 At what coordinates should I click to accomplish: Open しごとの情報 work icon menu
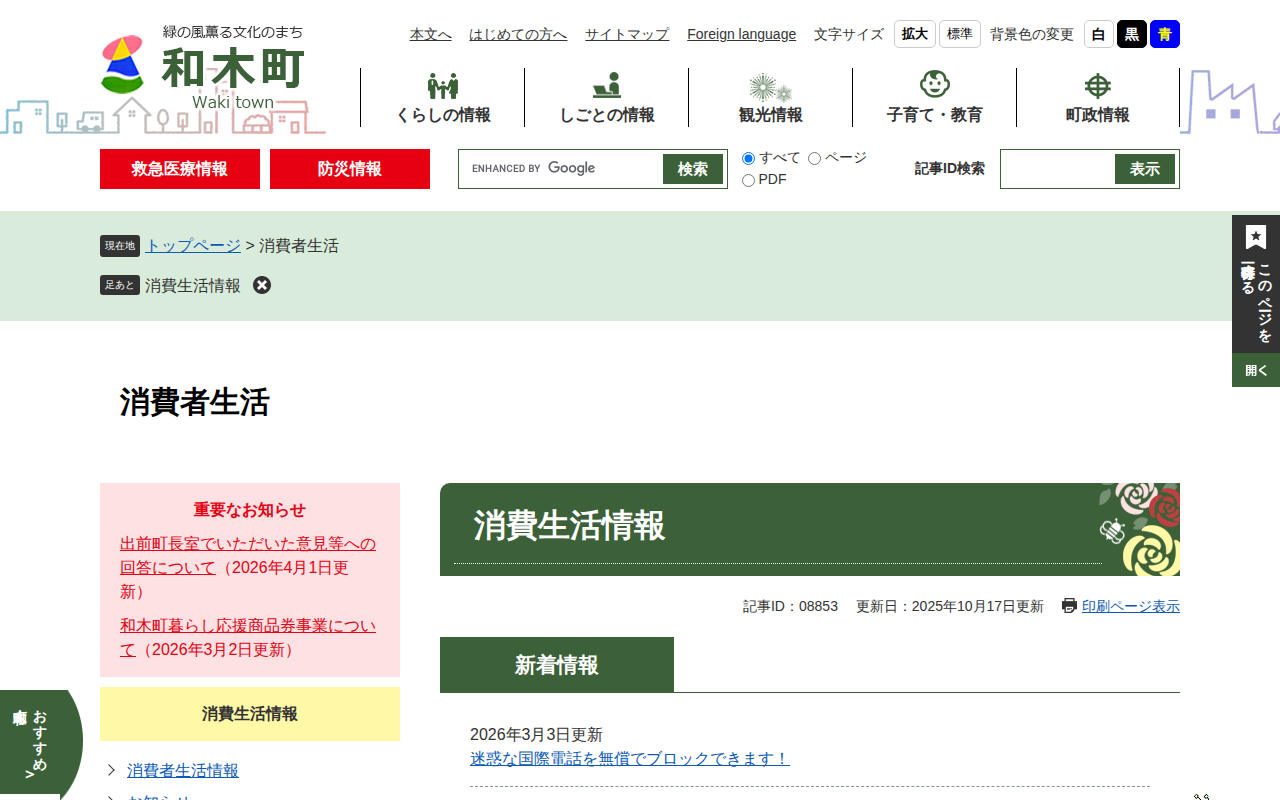click(606, 86)
